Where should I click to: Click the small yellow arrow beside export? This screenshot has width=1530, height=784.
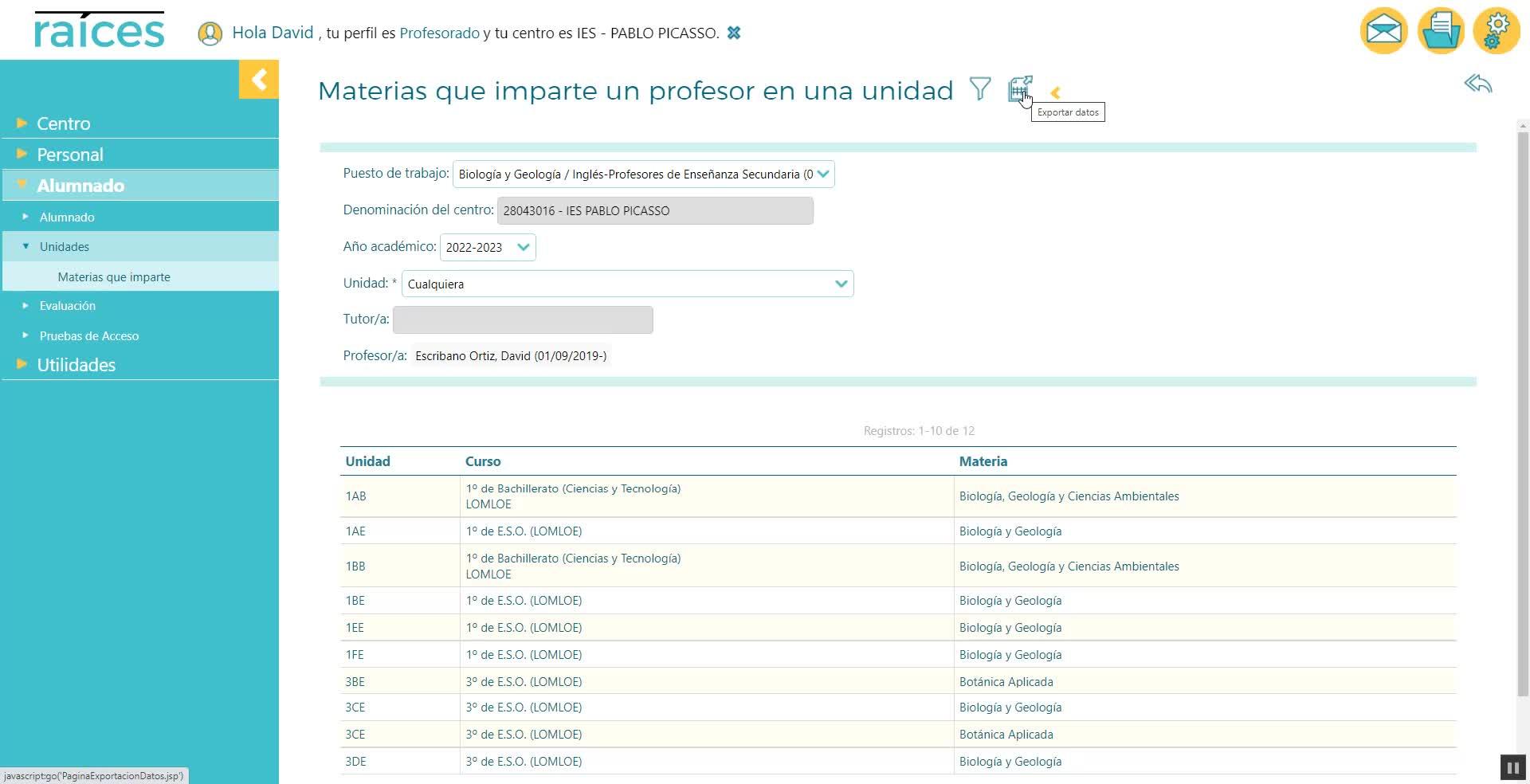point(1055,92)
